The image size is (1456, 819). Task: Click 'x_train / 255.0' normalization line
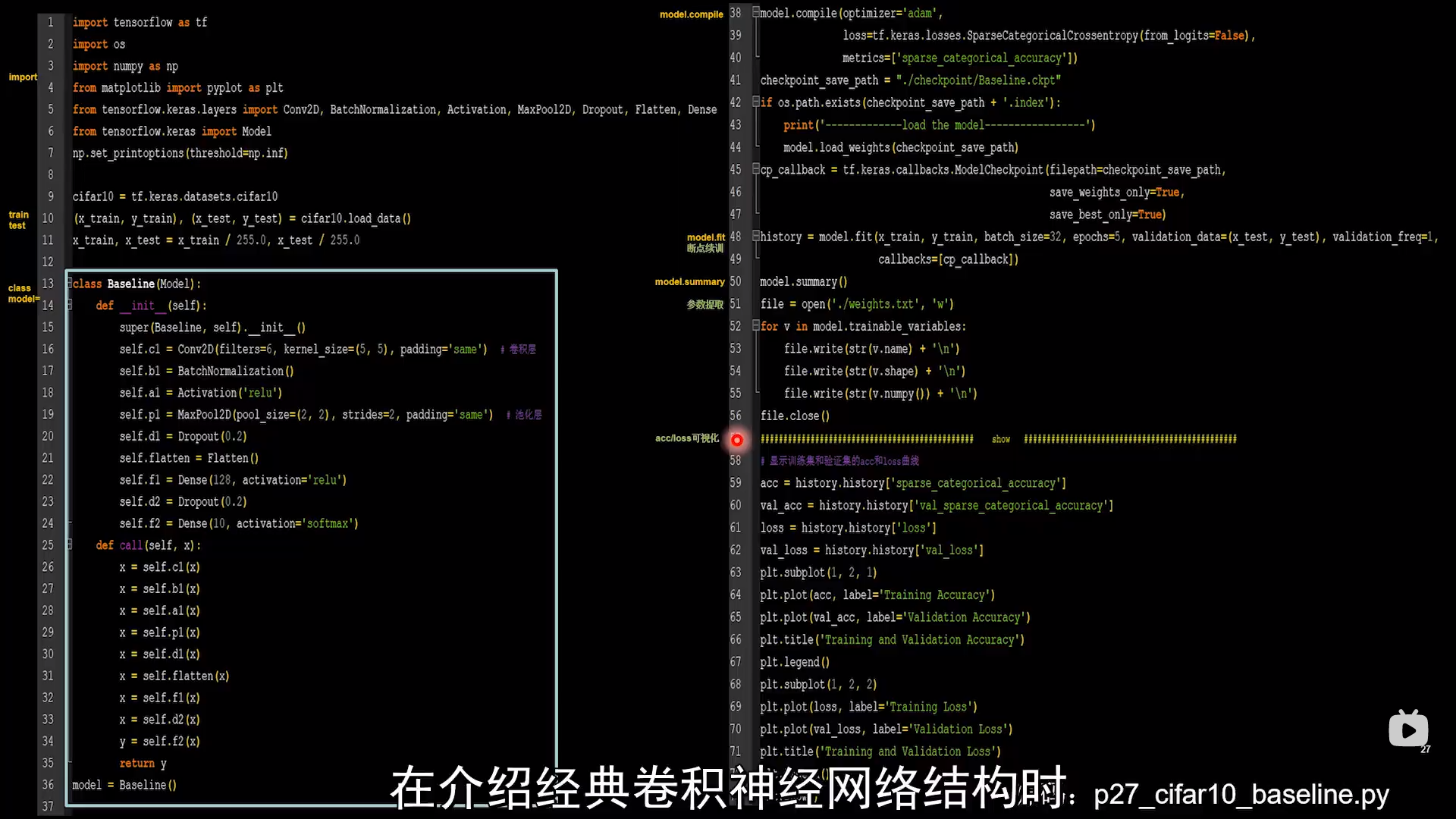point(216,240)
